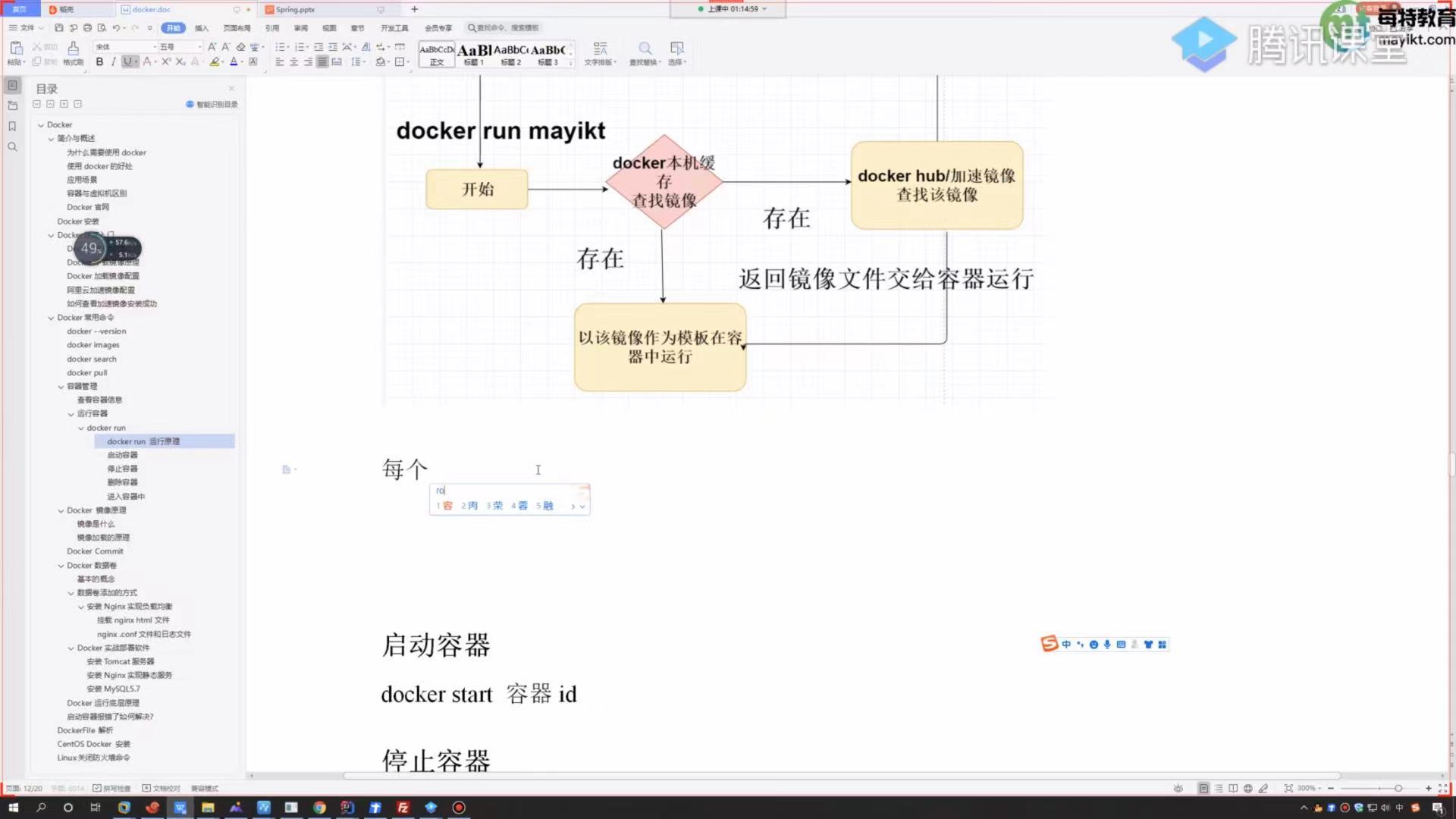Image resolution: width=1456 pixels, height=819 pixels.
Task: Toggle bold formatting in the ribbon
Action: point(99,62)
